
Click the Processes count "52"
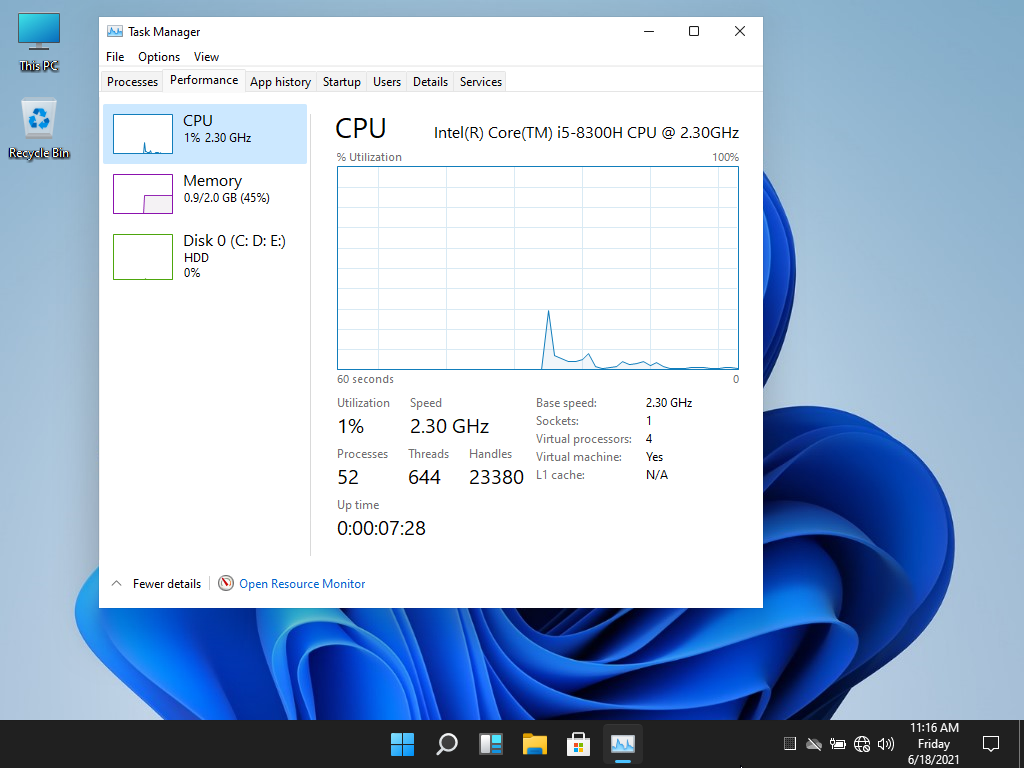348,477
